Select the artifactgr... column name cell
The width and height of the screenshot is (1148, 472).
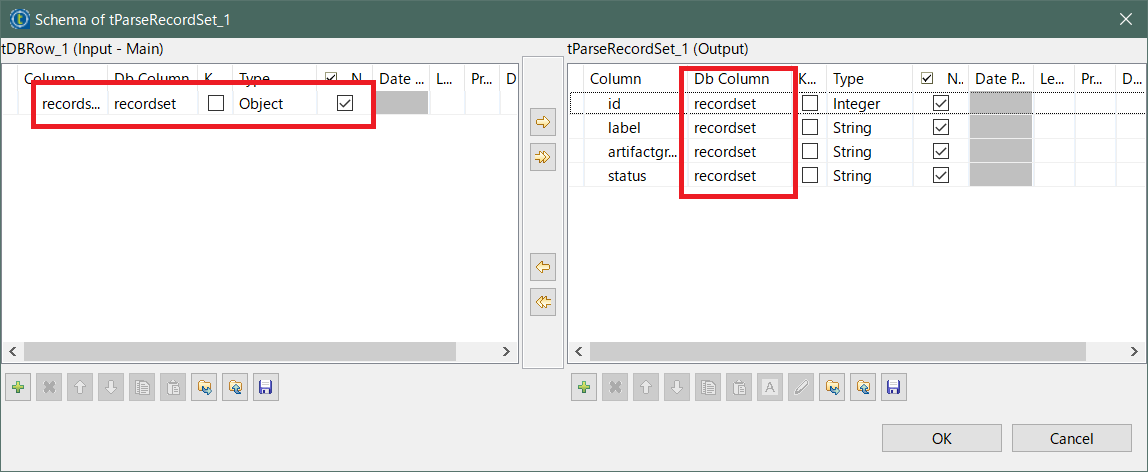(x=640, y=152)
